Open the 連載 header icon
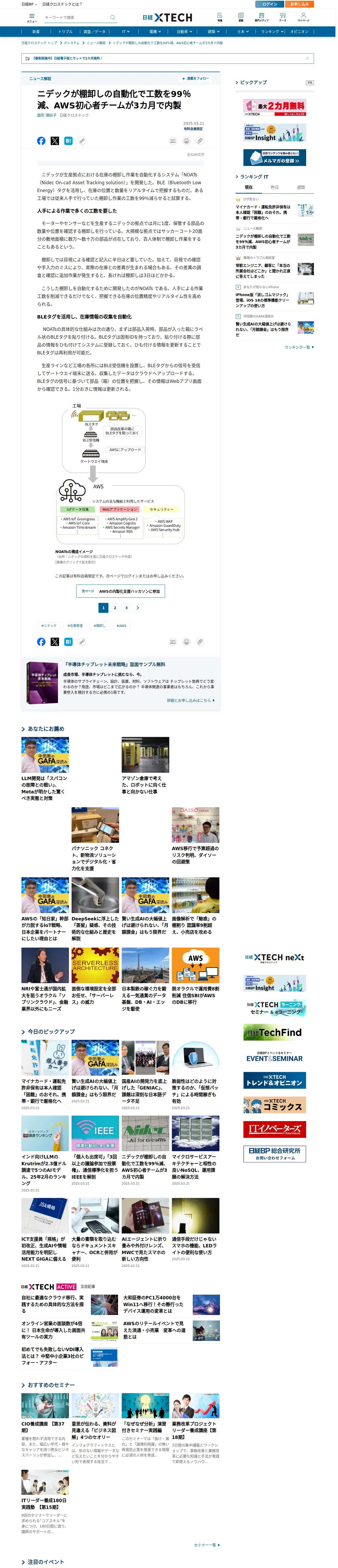Image resolution: width=338 pixels, height=1568 pixels. point(241,17)
